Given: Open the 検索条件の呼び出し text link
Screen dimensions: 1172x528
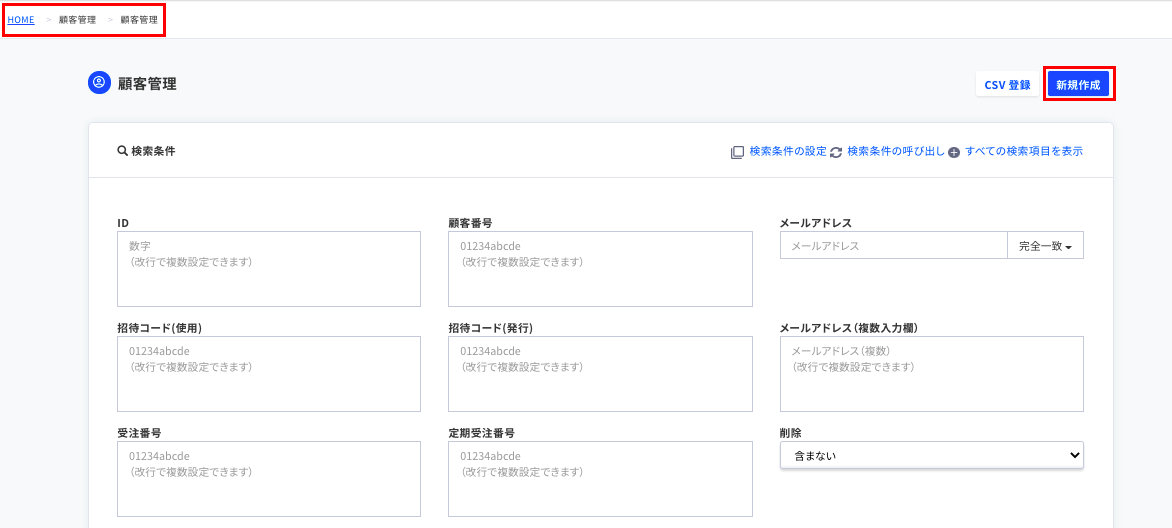Looking at the screenshot, I should pos(895,151).
